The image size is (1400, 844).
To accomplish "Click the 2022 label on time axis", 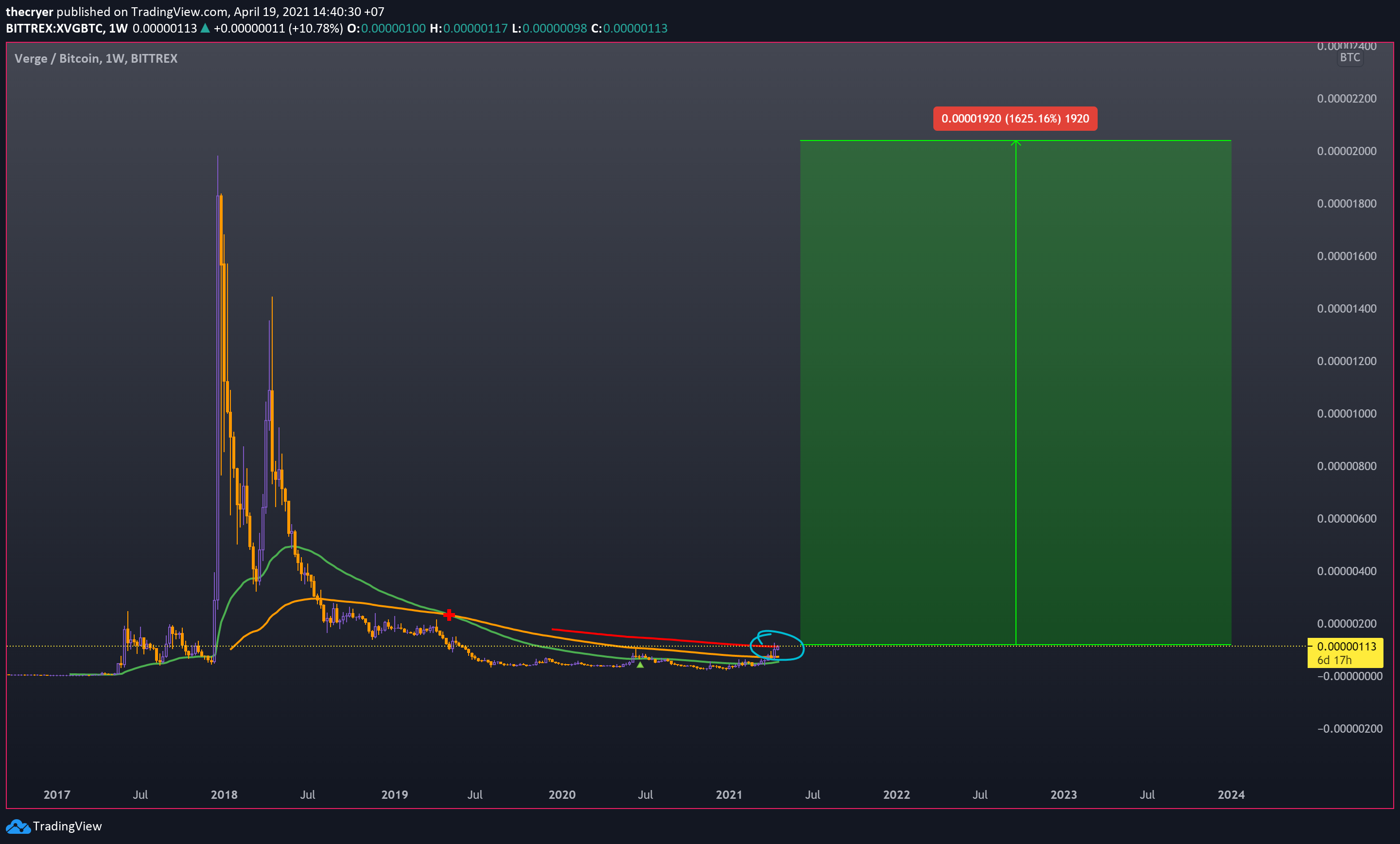I will coord(896,794).
